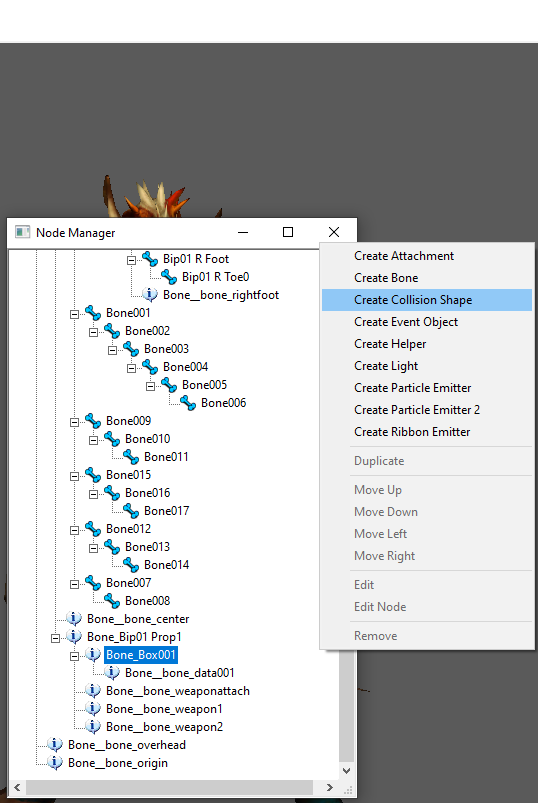Viewport: 538px width, 803px height.
Task: Collapse the Bone007 branch
Action: [75, 584]
